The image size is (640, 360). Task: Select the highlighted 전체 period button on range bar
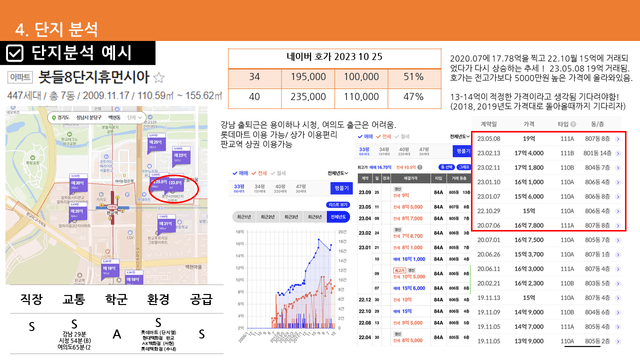point(338,217)
